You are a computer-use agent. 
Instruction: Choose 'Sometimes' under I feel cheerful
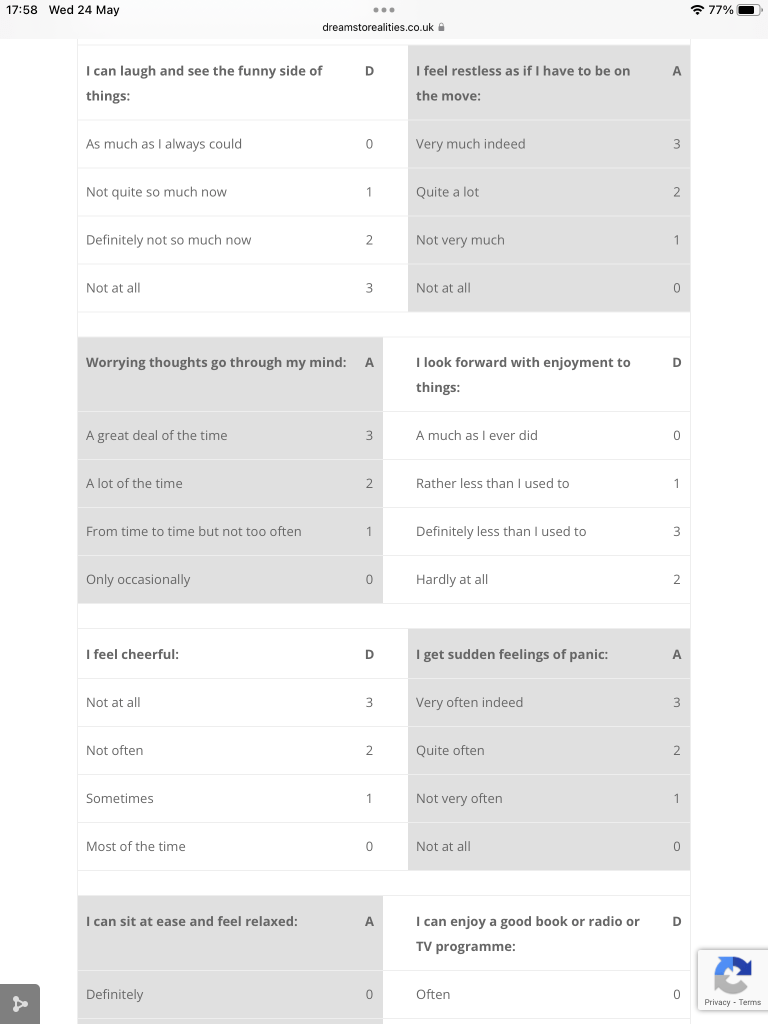tap(120, 799)
